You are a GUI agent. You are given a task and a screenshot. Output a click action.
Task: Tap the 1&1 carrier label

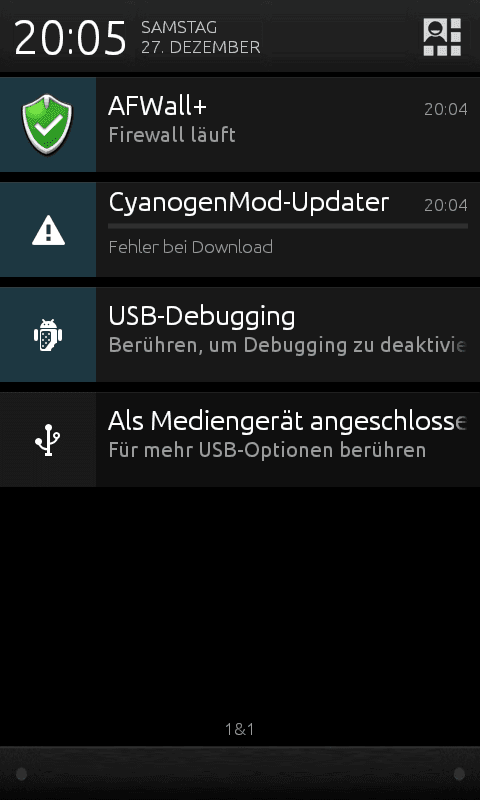click(x=240, y=729)
